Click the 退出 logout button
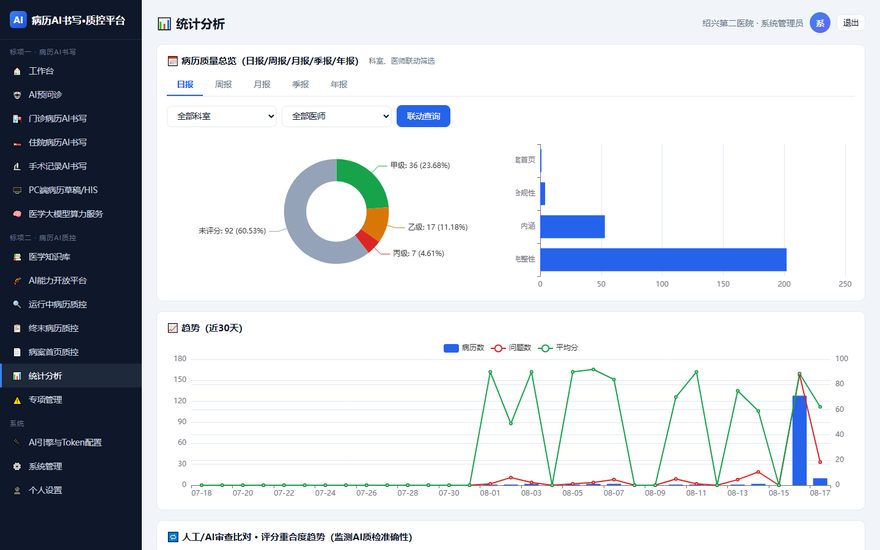Viewport: 880px width, 550px height. pyautogui.click(x=851, y=23)
